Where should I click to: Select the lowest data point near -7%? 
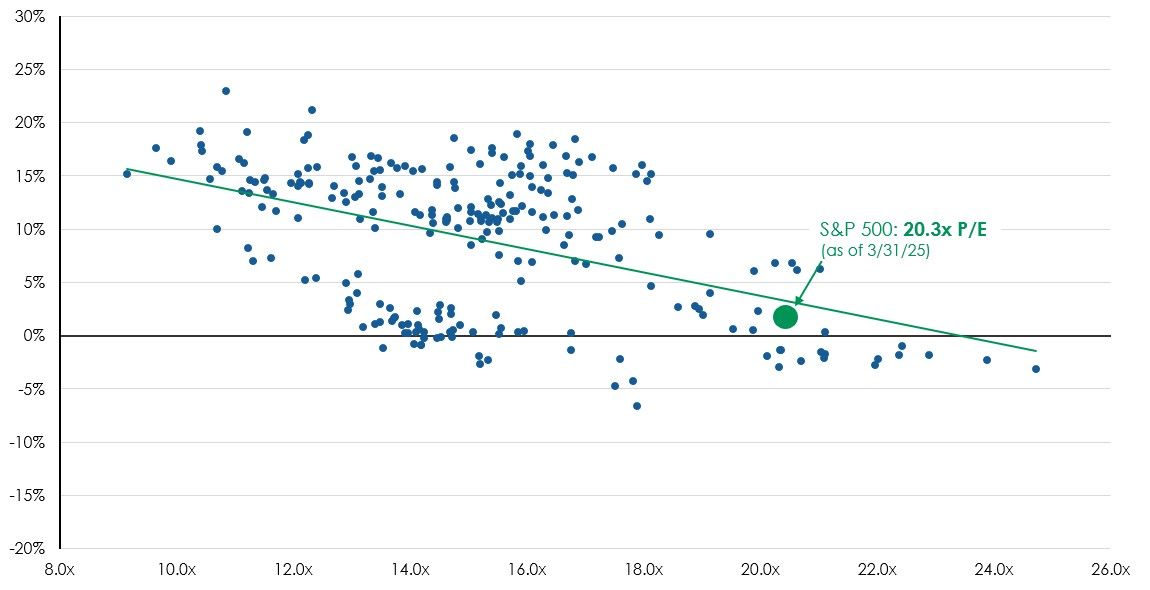click(x=637, y=406)
